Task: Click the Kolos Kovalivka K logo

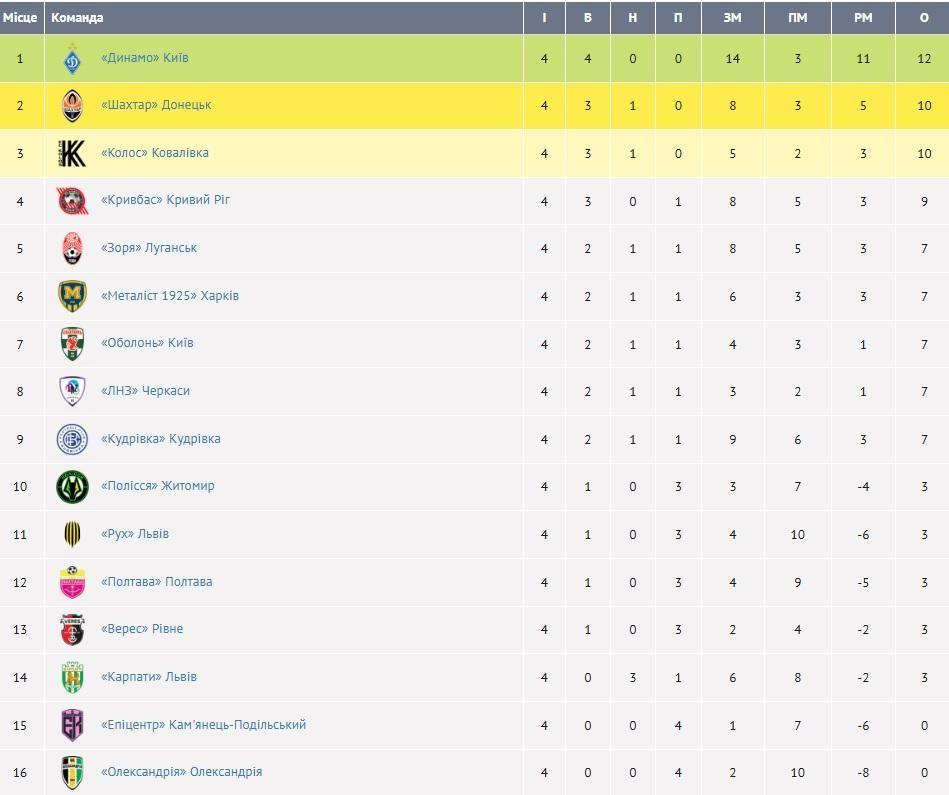Action: click(x=72, y=153)
